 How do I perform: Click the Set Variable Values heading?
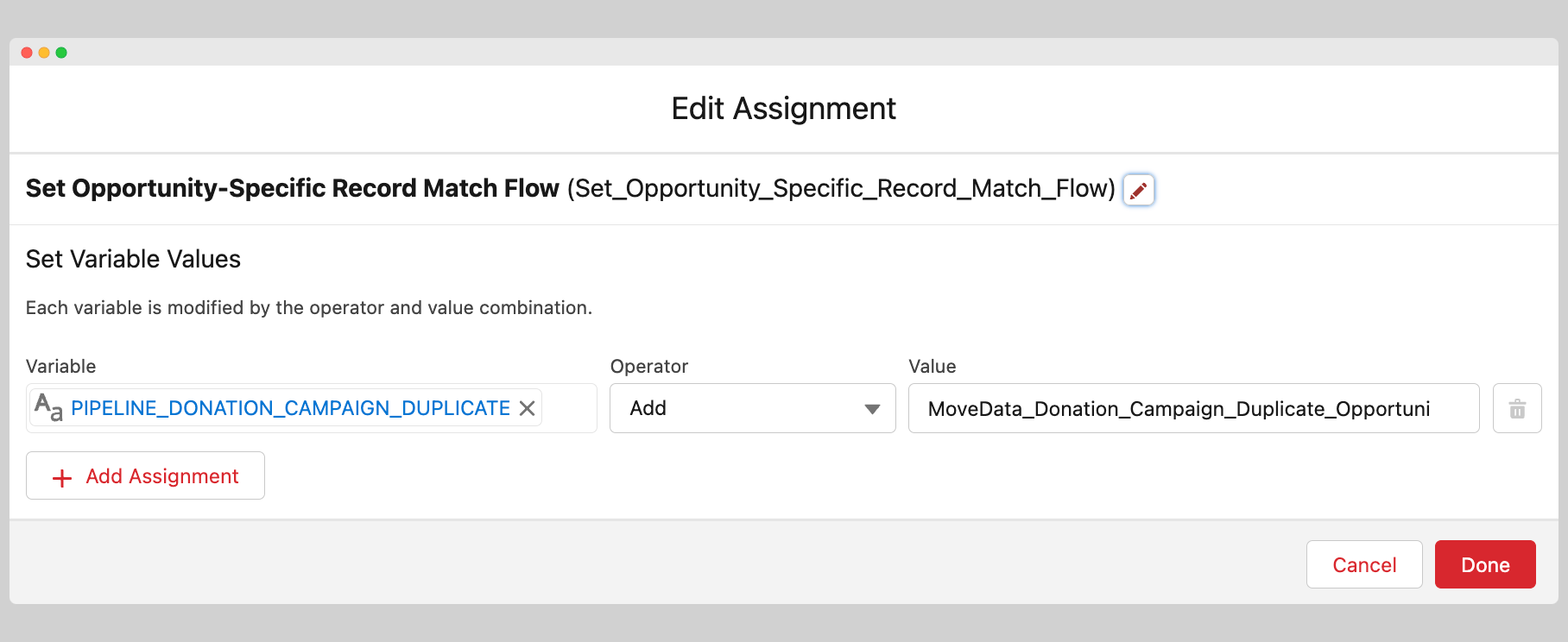click(x=133, y=259)
